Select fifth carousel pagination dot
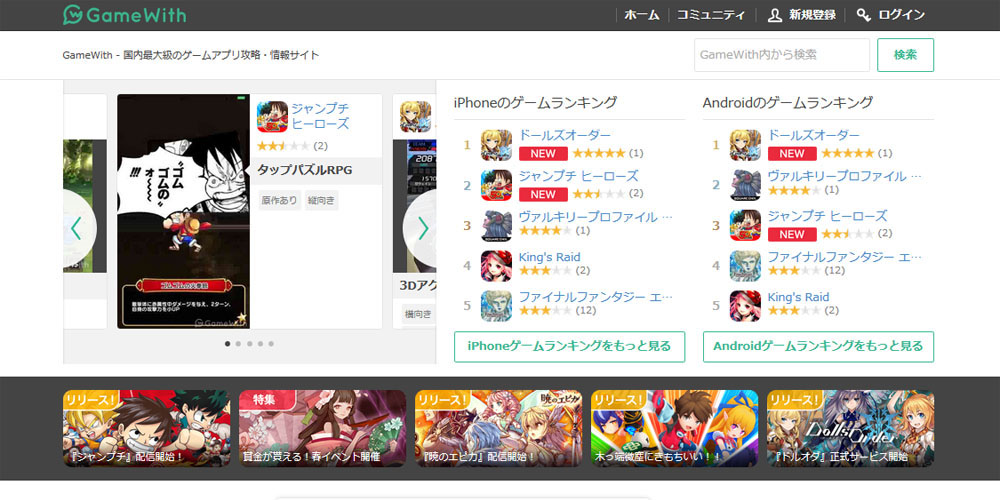1000x500 pixels. pyautogui.click(x=271, y=344)
